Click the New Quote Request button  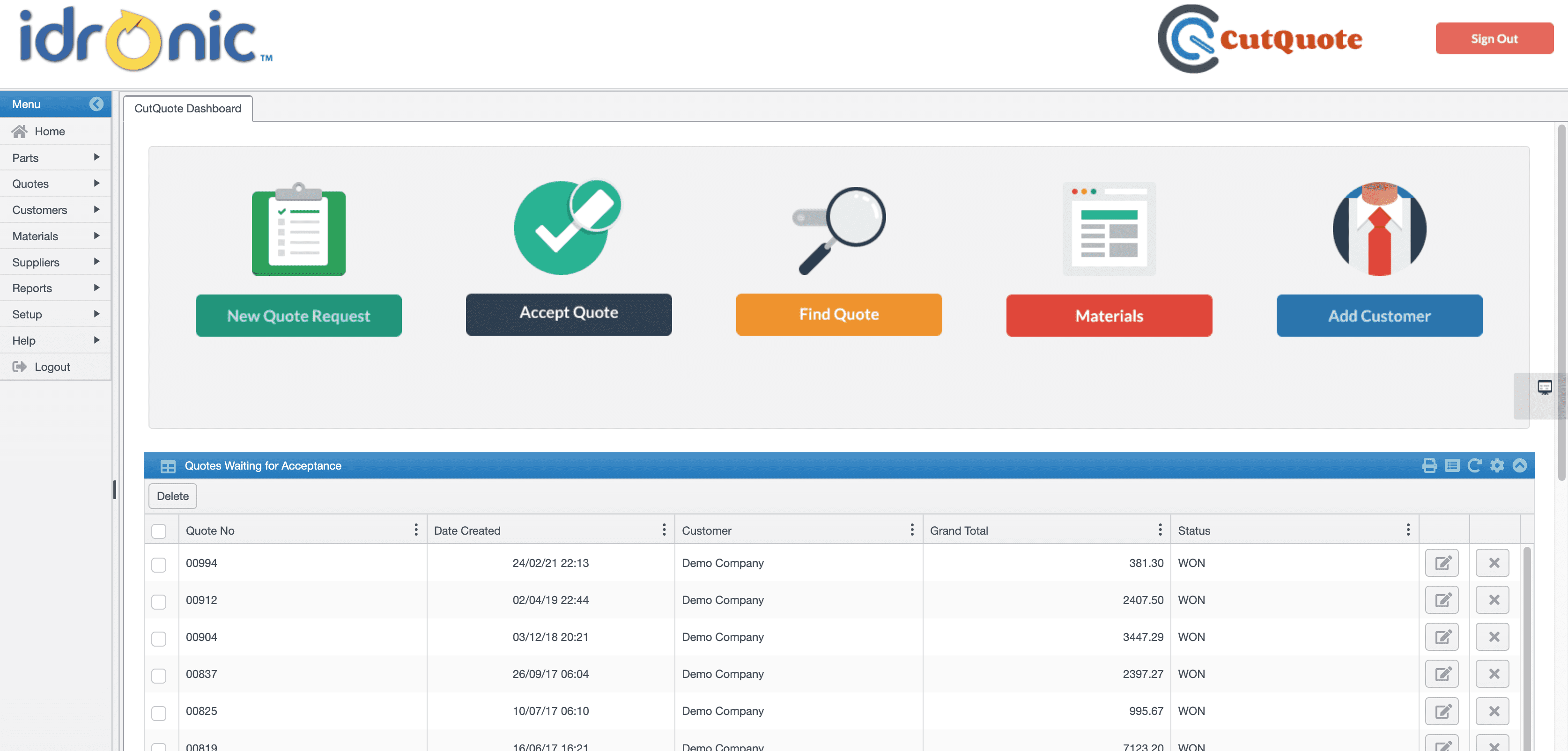pyautogui.click(x=298, y=315)
